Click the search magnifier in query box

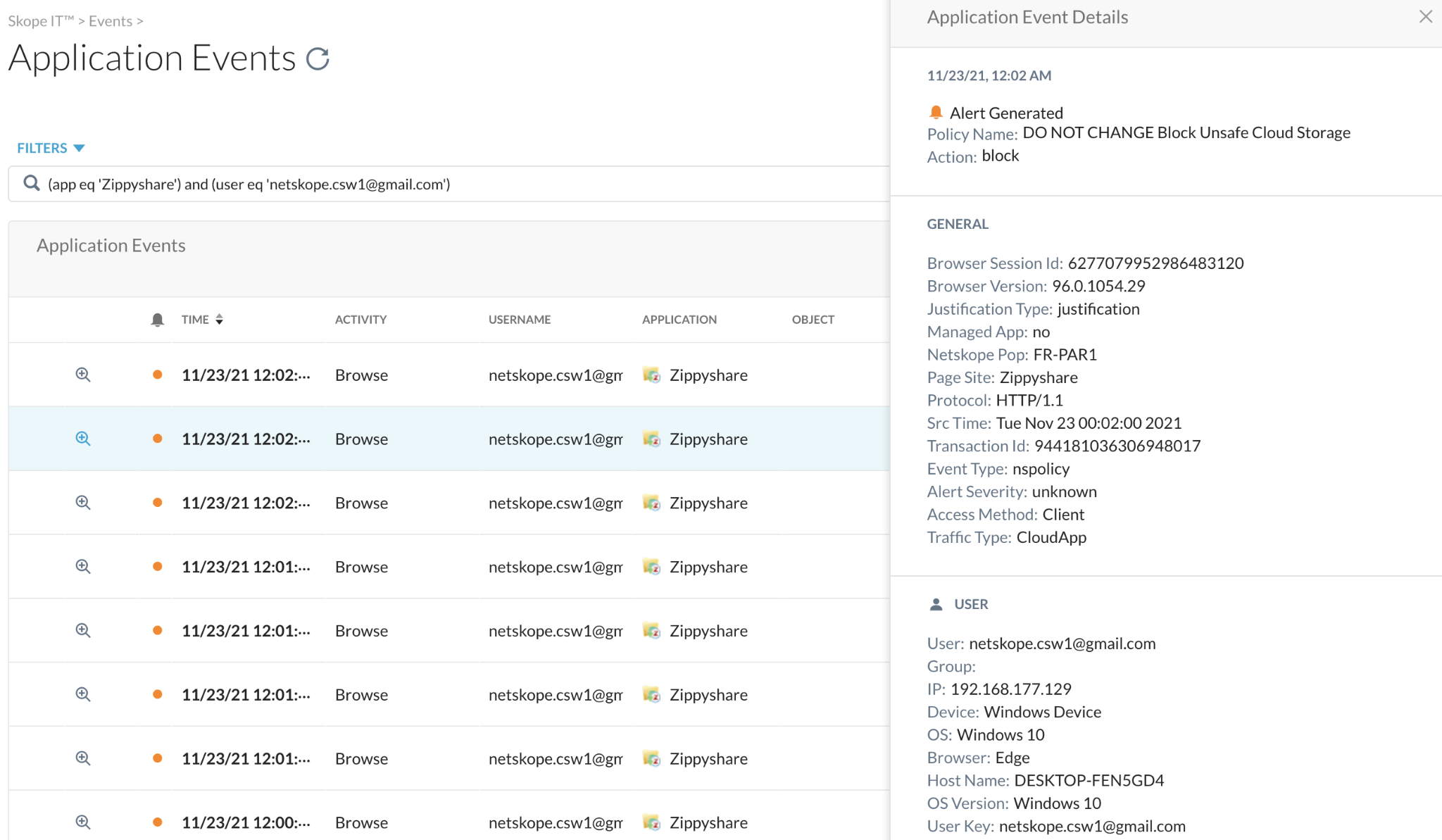(31, 184)
